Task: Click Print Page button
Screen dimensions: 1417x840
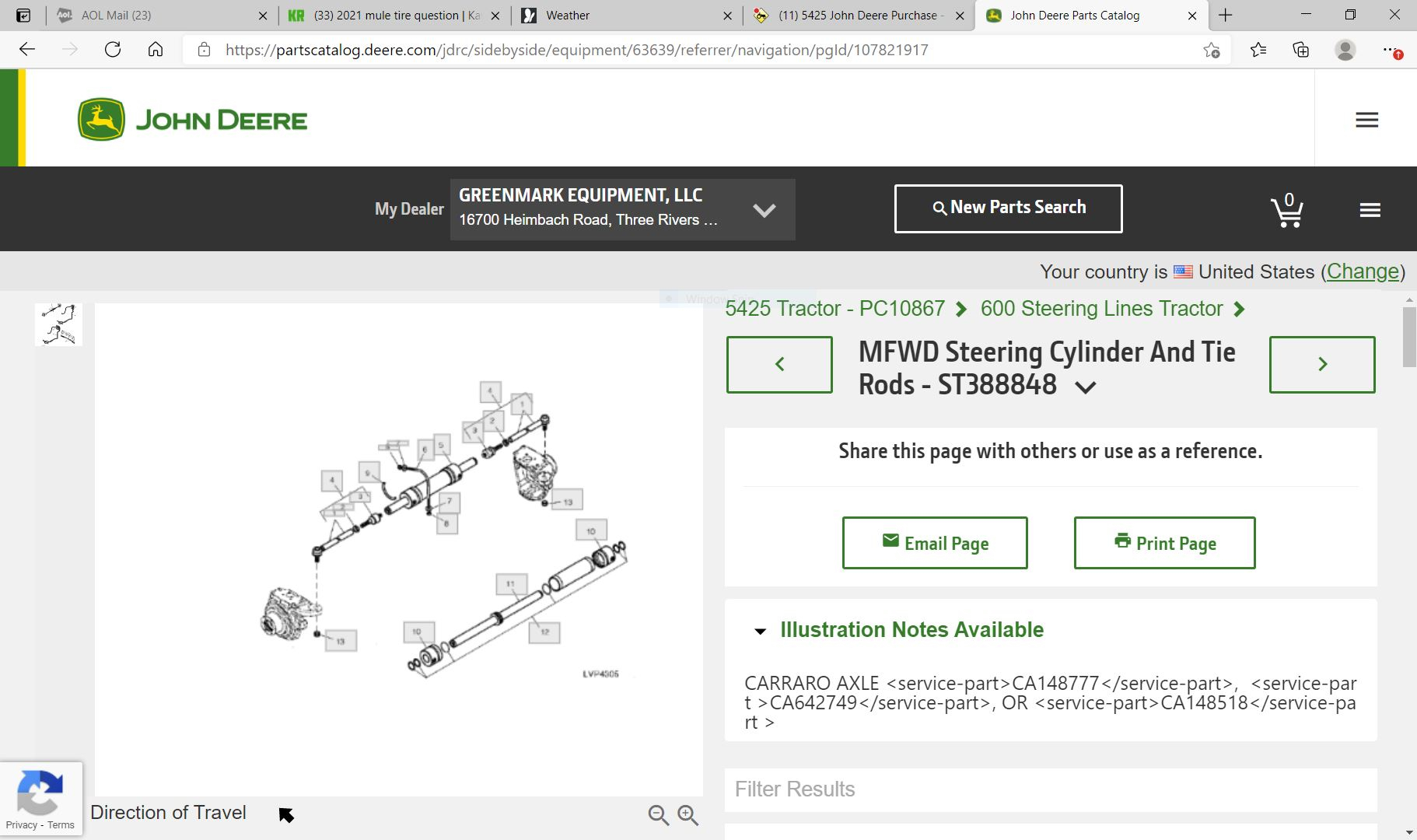Action: click(x=1164, y=543)
